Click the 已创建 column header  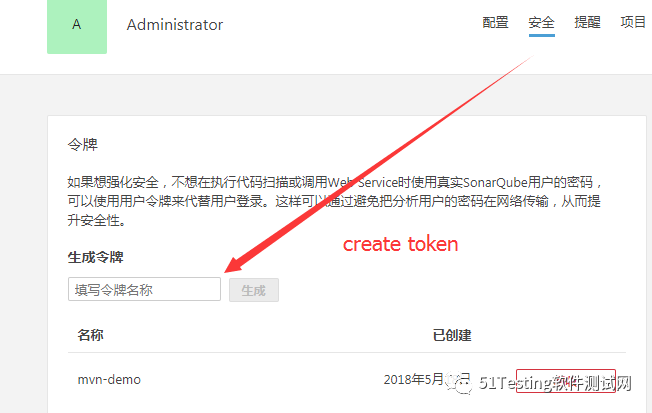[452, 335]
